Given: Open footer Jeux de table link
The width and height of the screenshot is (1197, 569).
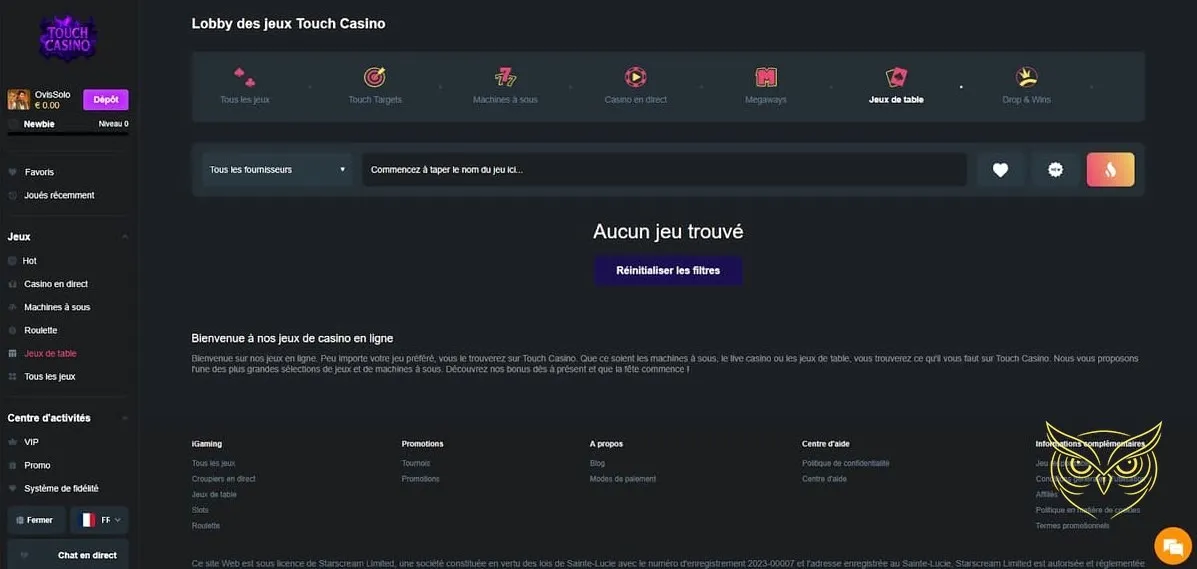Looking at the screenshot, I should 215,495.
